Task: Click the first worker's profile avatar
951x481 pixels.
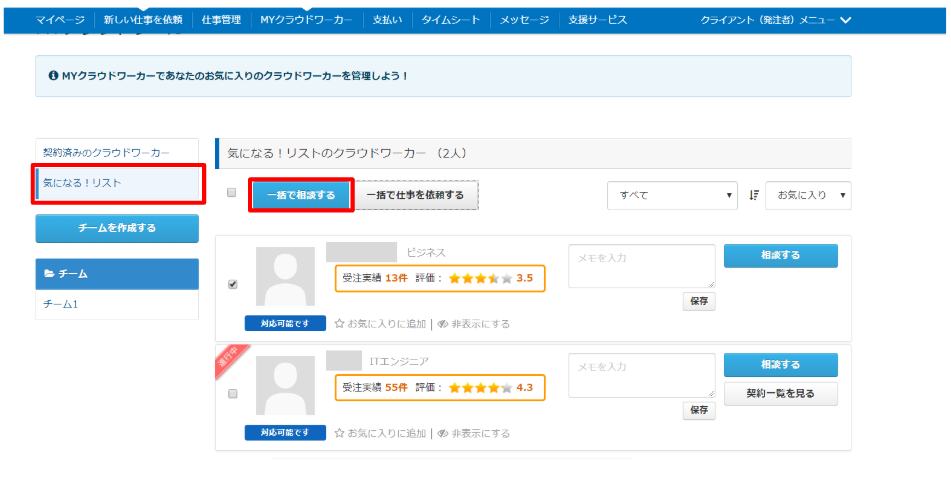Action: tap(285, 276)
